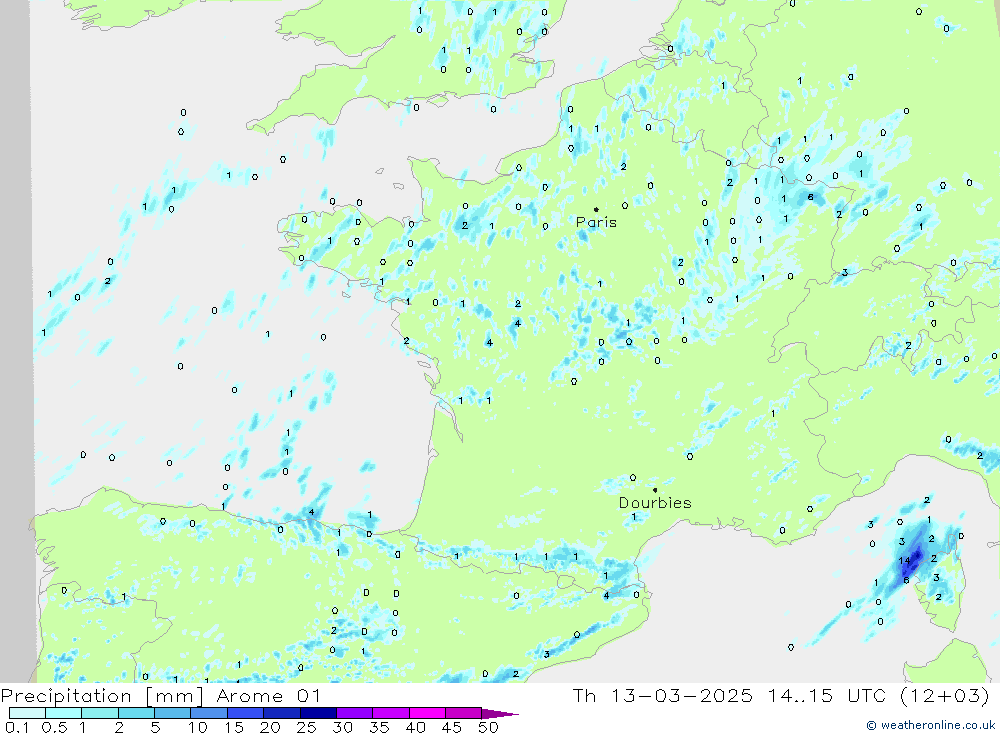Click the 14 mm value near Corsica
Image resolution: width=1000 pixels, height=733 pixels.
904,561
